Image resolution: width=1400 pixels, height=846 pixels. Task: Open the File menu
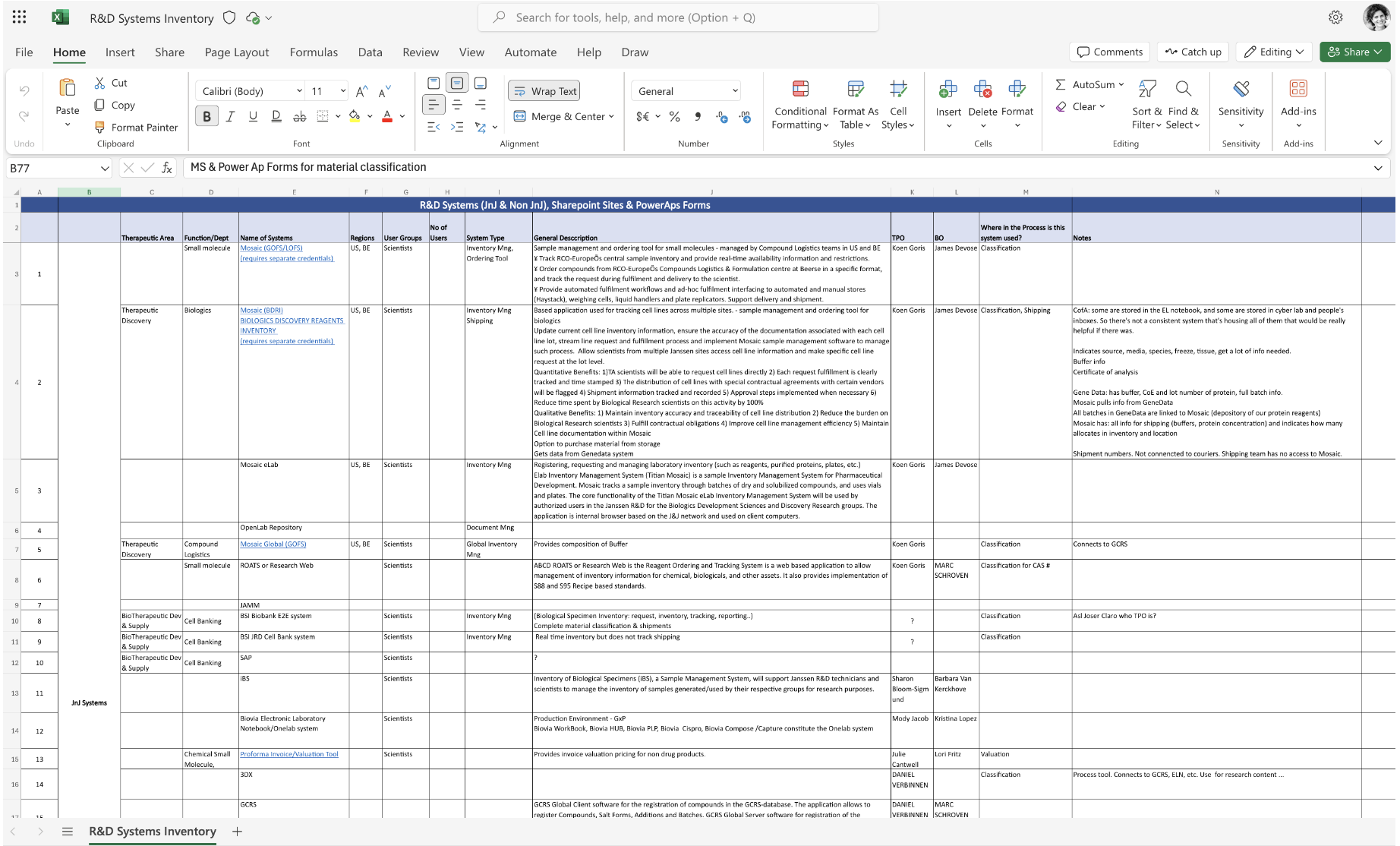click(x=24, y=52)
